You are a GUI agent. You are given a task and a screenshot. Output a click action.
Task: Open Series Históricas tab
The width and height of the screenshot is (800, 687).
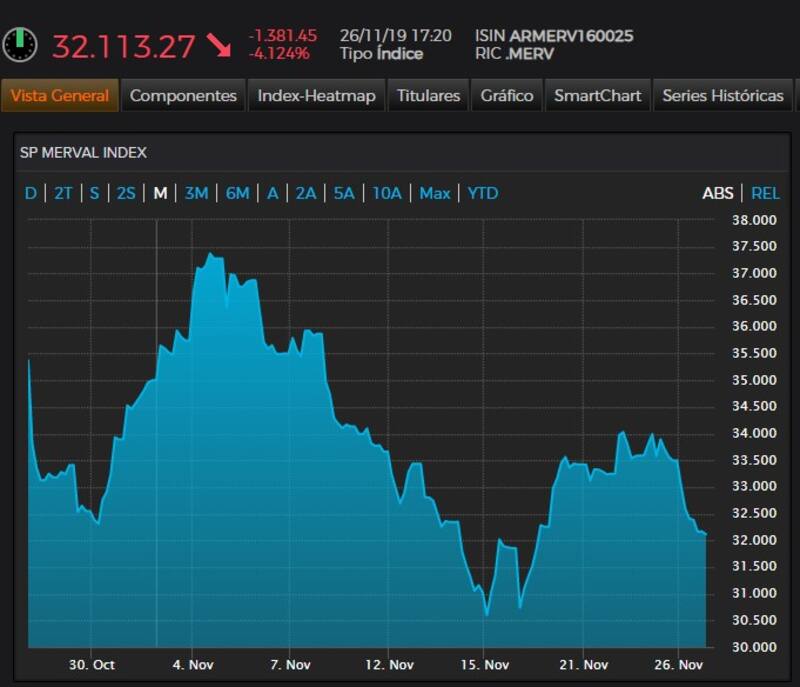[x=722, y=96]
